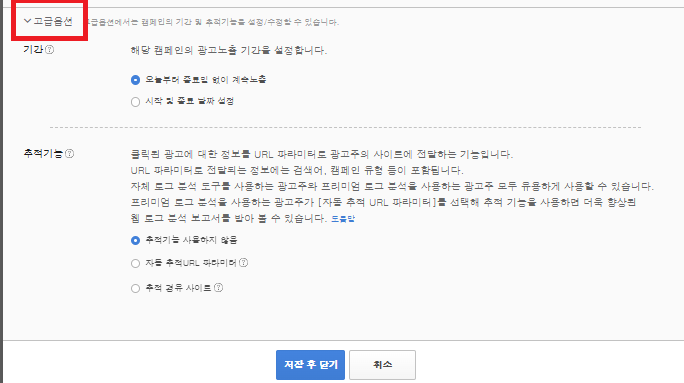
Task: Click the 추적기능 field label
Action: (43, 154)
